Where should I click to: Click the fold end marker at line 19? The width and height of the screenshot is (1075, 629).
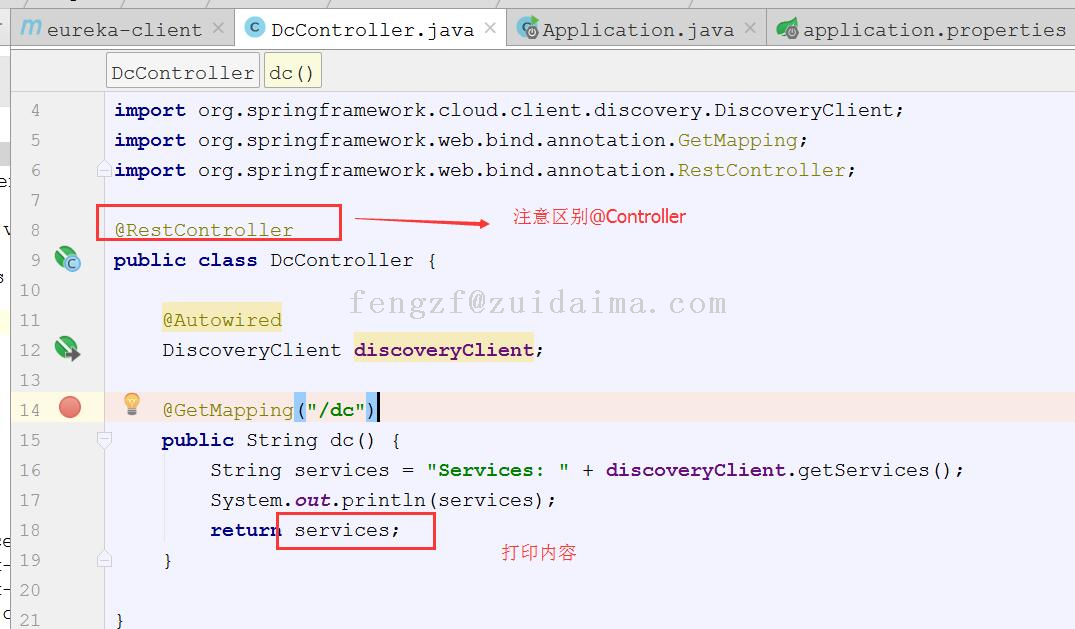point(104,558)
